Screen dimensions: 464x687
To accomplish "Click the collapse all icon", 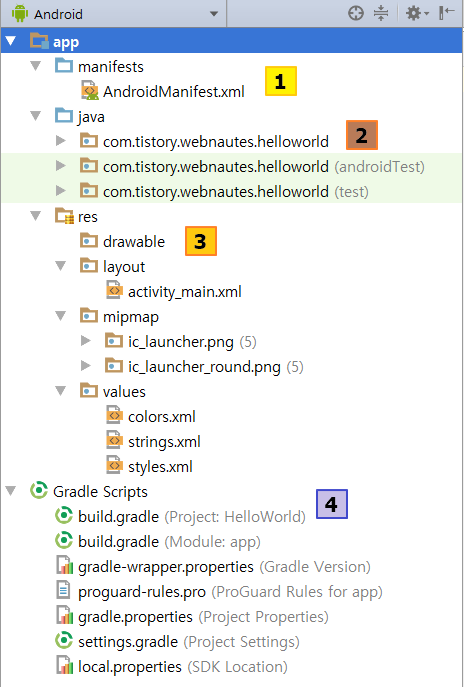I will (381, 13).
